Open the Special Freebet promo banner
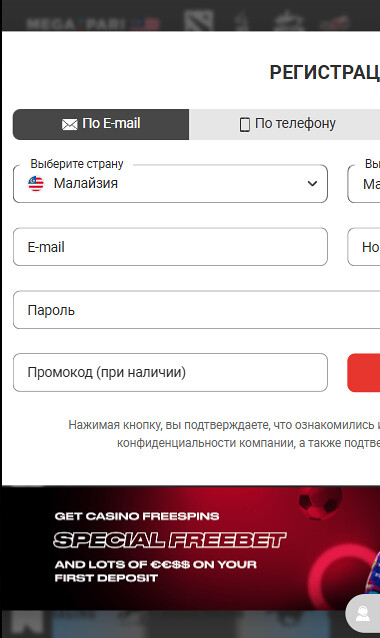Viewport: 380px width, 638px height. (190, 548)
